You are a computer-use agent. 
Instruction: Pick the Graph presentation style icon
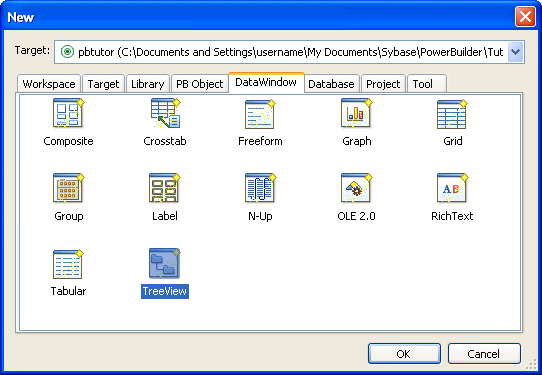pyautogui.click(x=356, y=113)
